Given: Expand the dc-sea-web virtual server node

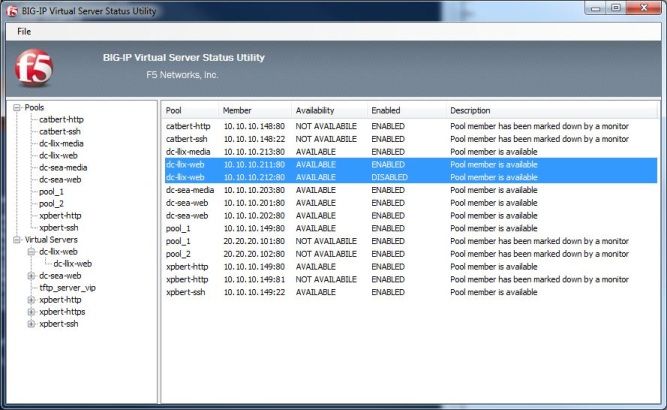Looking at the screenshot, I should click(x=31, y=276).
